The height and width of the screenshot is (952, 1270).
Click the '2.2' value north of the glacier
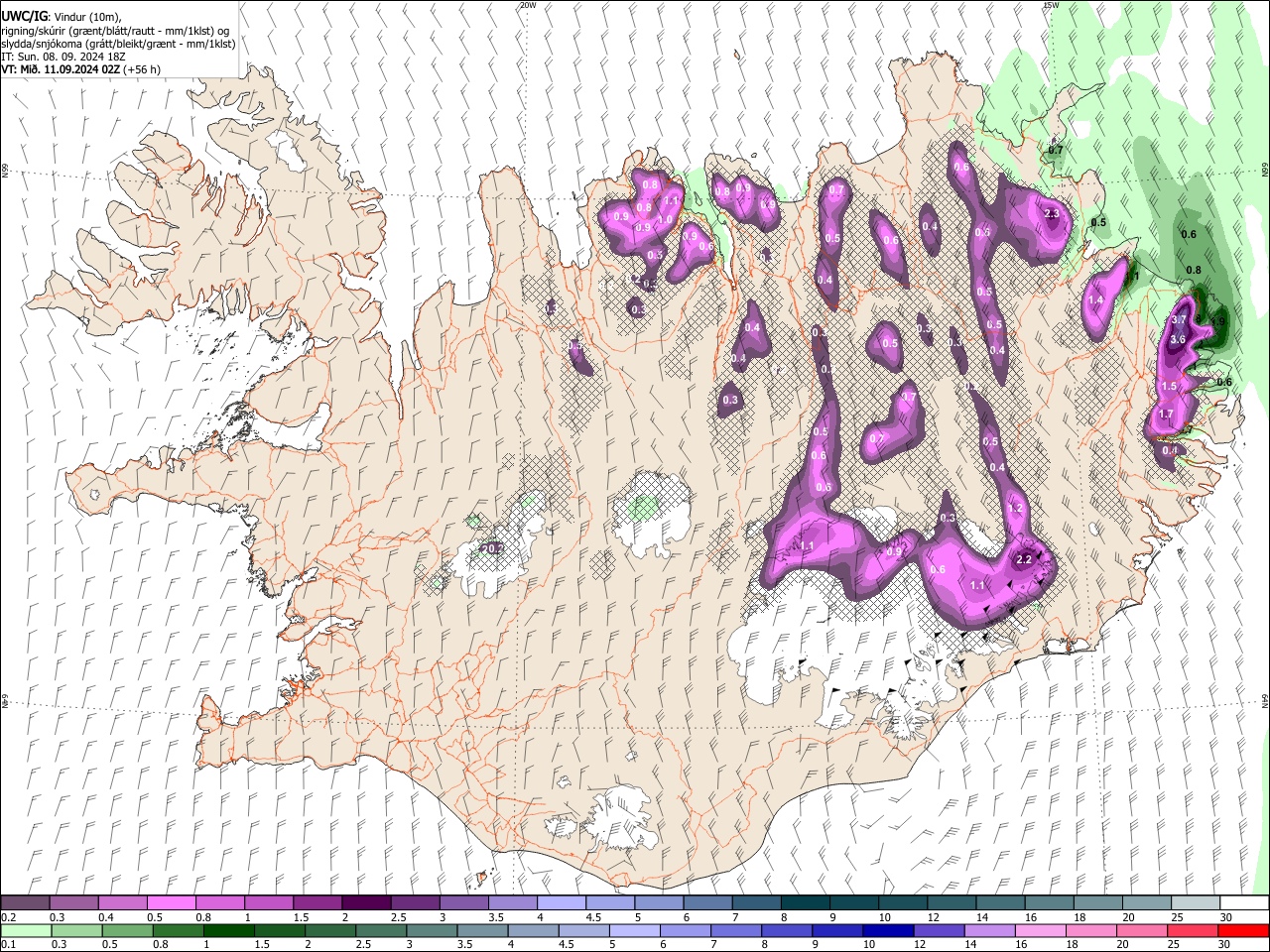coord(1025,560)
